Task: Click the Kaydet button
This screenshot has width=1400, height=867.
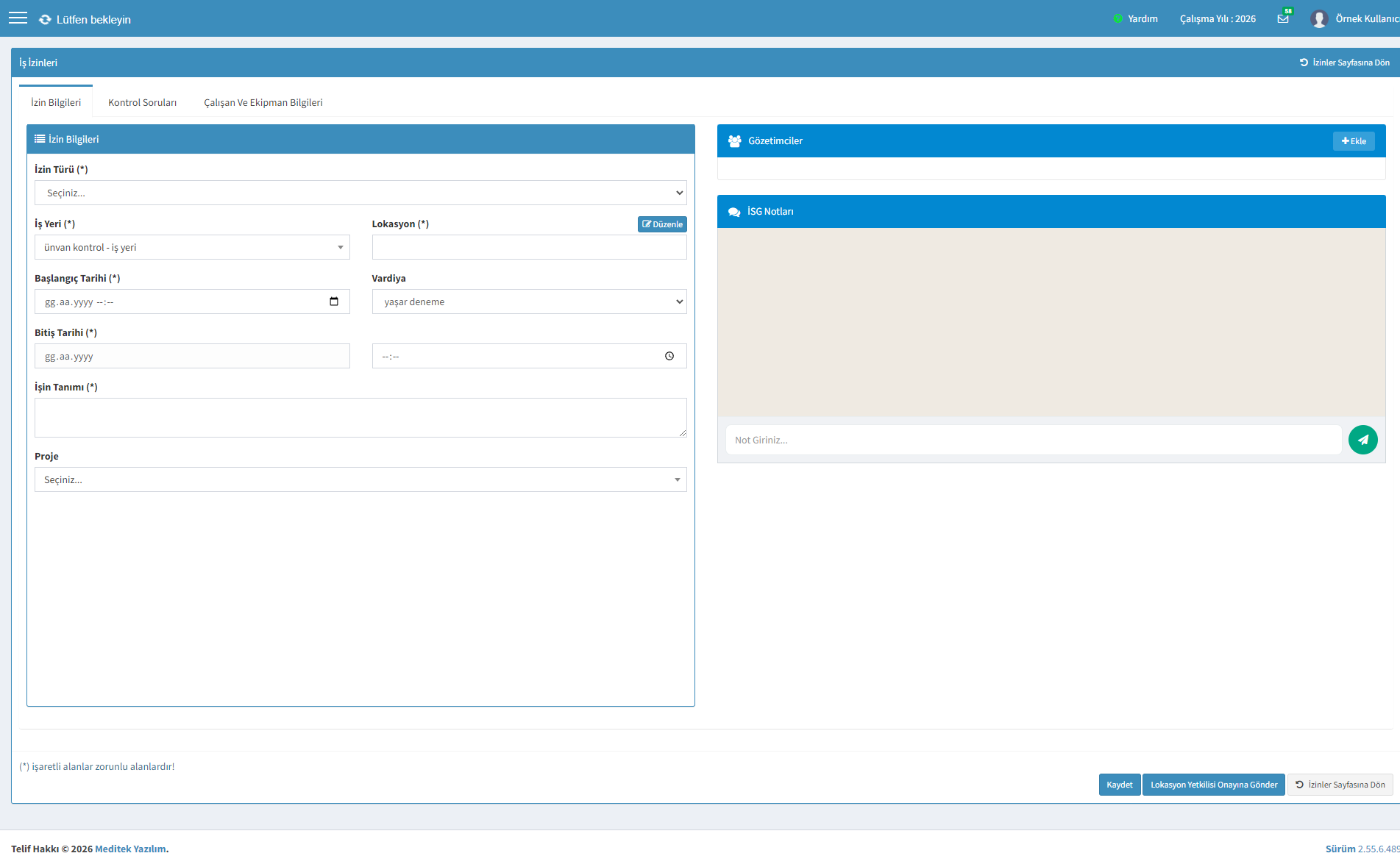Action: (1120, 785)
